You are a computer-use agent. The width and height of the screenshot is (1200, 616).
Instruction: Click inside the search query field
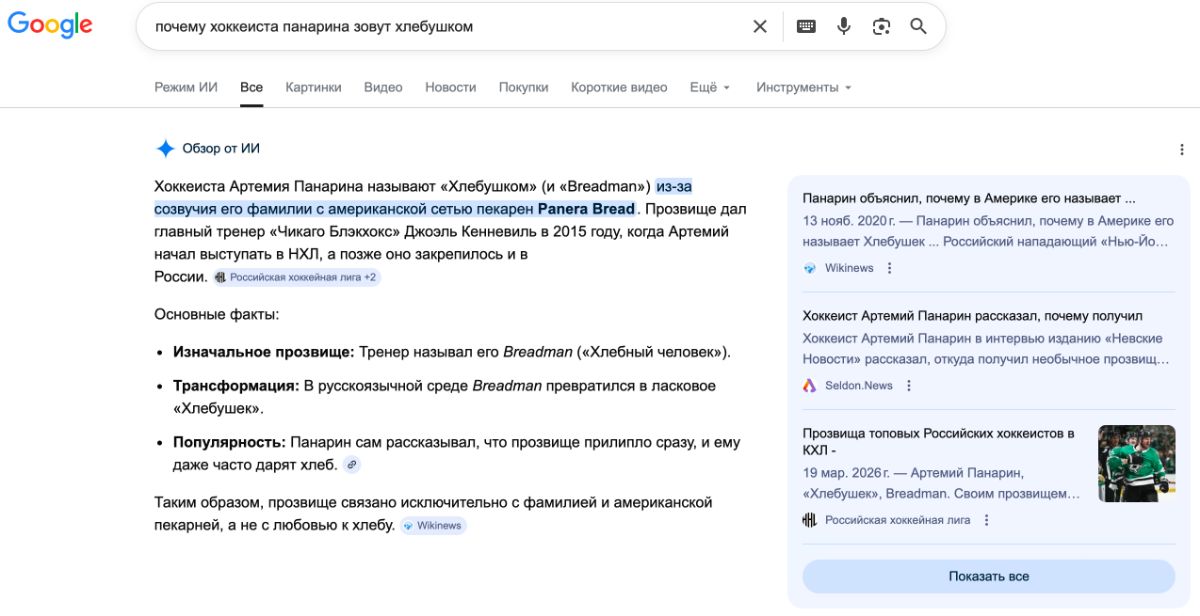pyautogui.click(x=440, y=27)
